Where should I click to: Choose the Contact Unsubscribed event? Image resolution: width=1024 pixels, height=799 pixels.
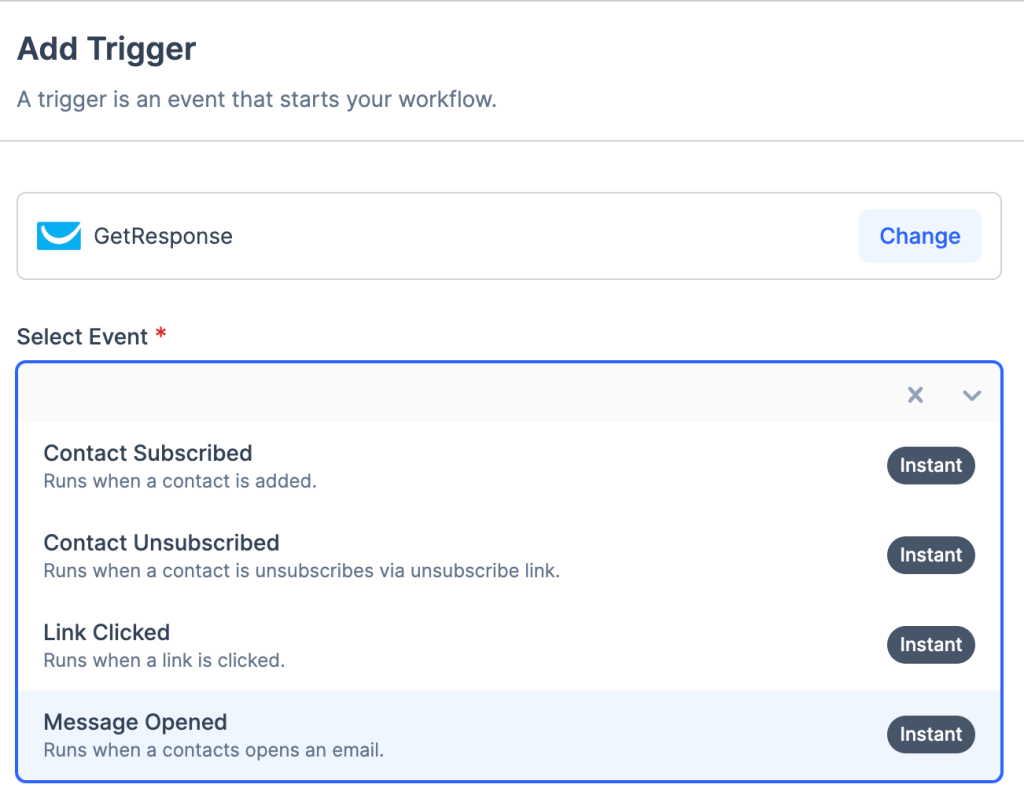pyautogui.click(x=161, y=543)
